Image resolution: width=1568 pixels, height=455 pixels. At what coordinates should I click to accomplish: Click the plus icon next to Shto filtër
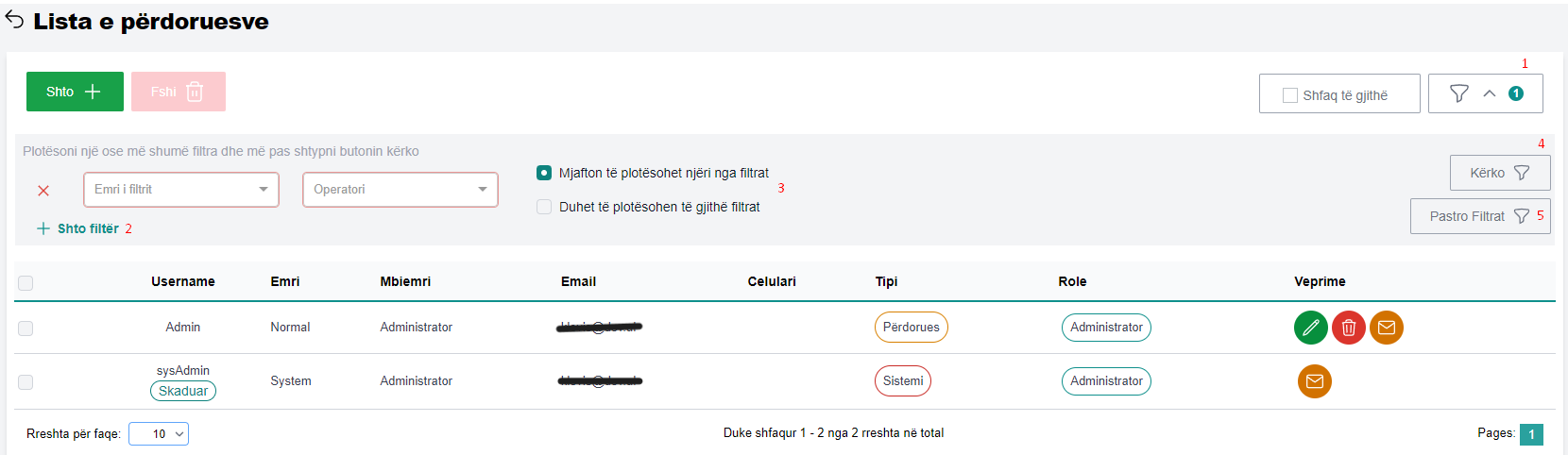click(43, 228)
